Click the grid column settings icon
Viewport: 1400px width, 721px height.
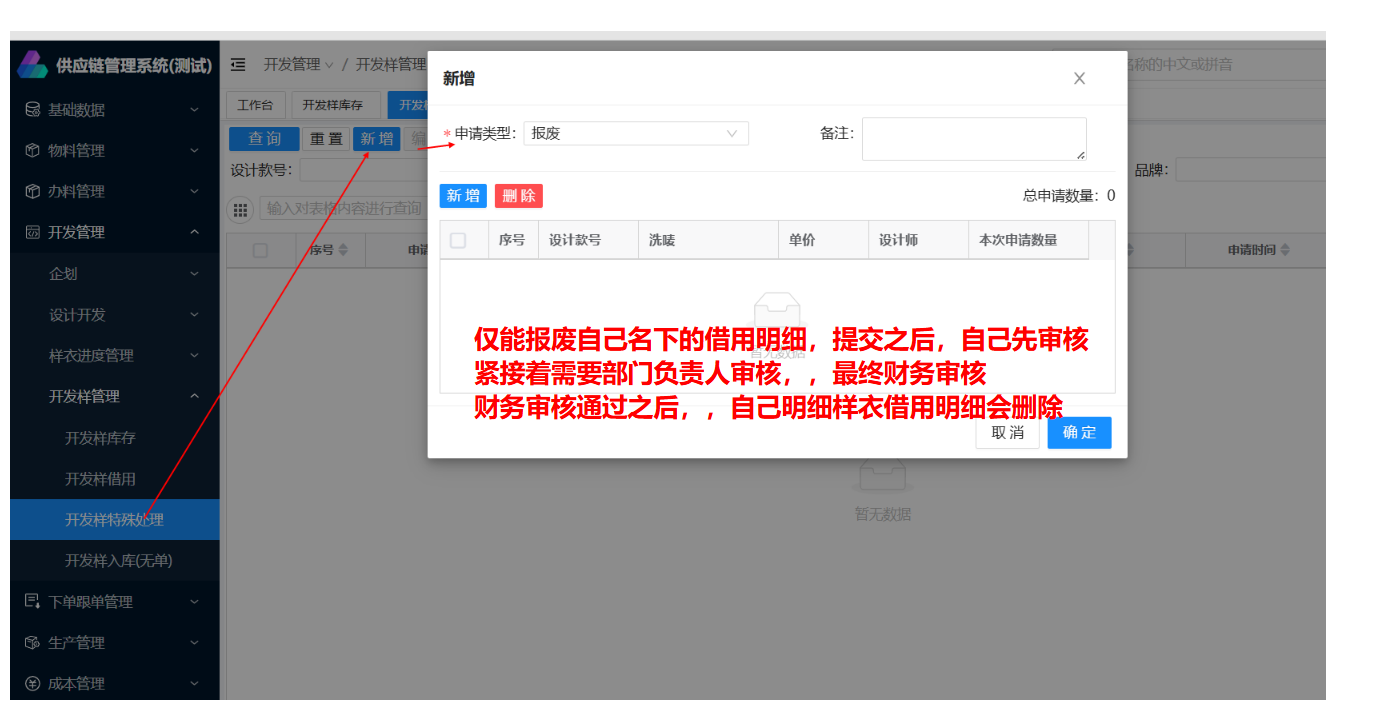point(241,209)
